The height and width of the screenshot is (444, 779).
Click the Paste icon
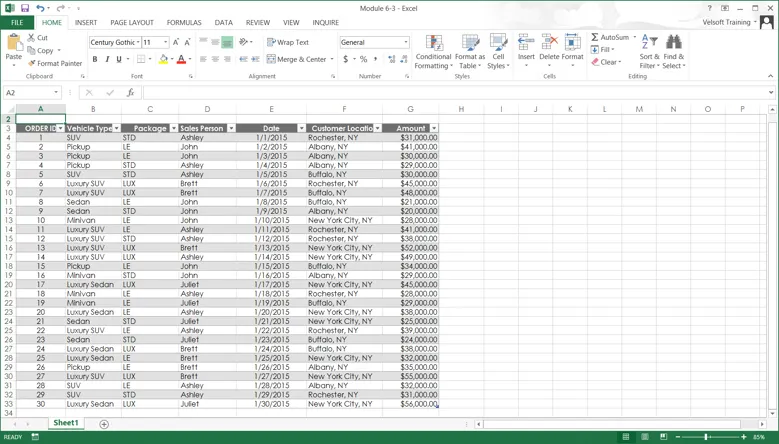tap(14, 44)
